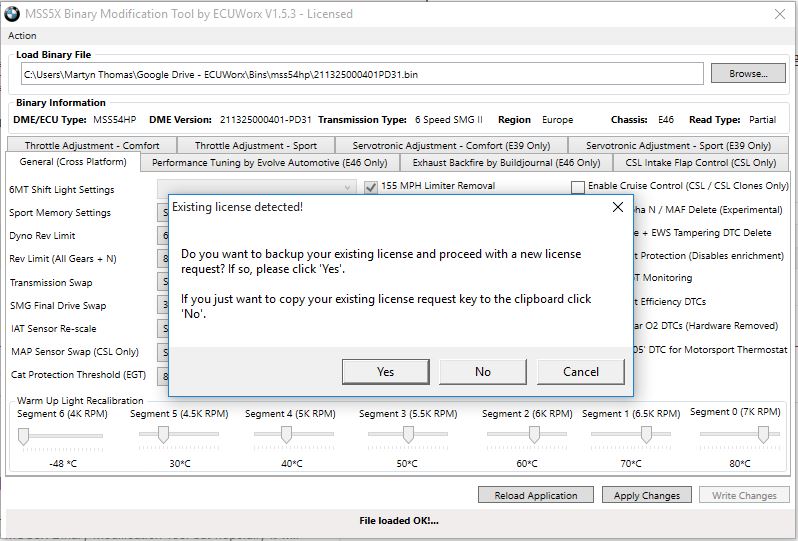The image size is (798, 541).
Task: Switch to Throttle Adjustment - Sport tab
Action: [x=255, y=146]
